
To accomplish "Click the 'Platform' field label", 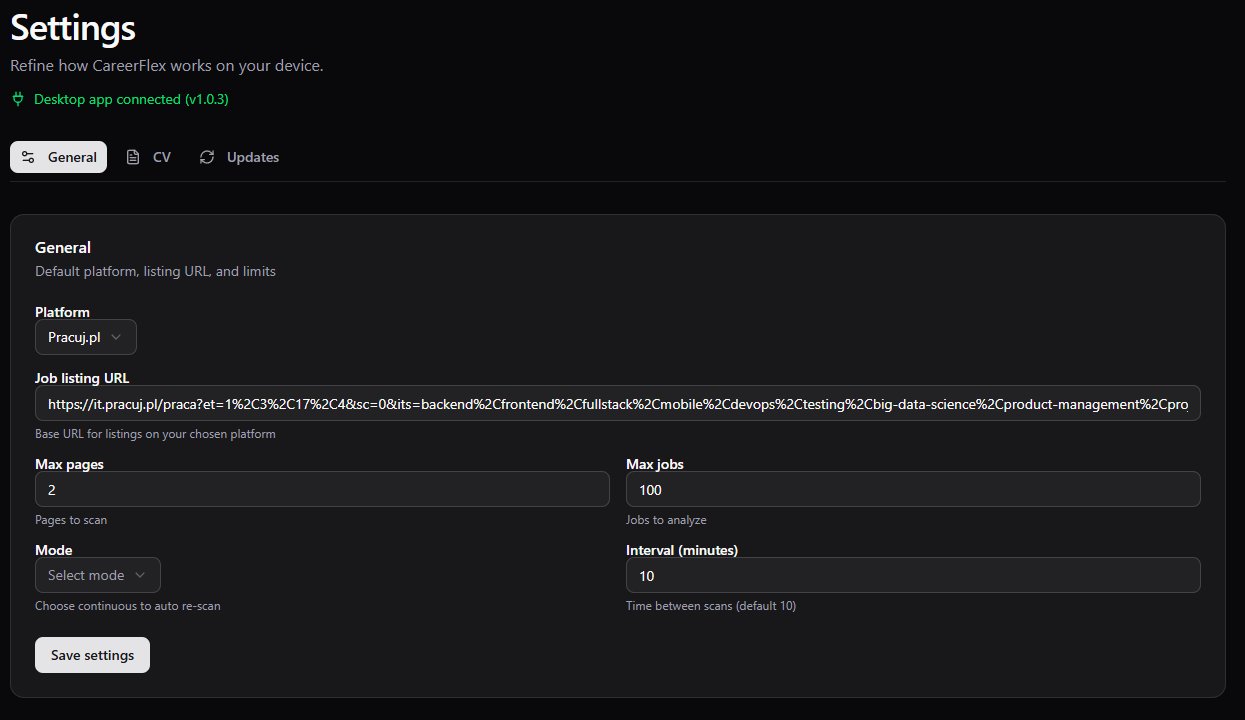I will pyautogui.click(x=62, y=312).
